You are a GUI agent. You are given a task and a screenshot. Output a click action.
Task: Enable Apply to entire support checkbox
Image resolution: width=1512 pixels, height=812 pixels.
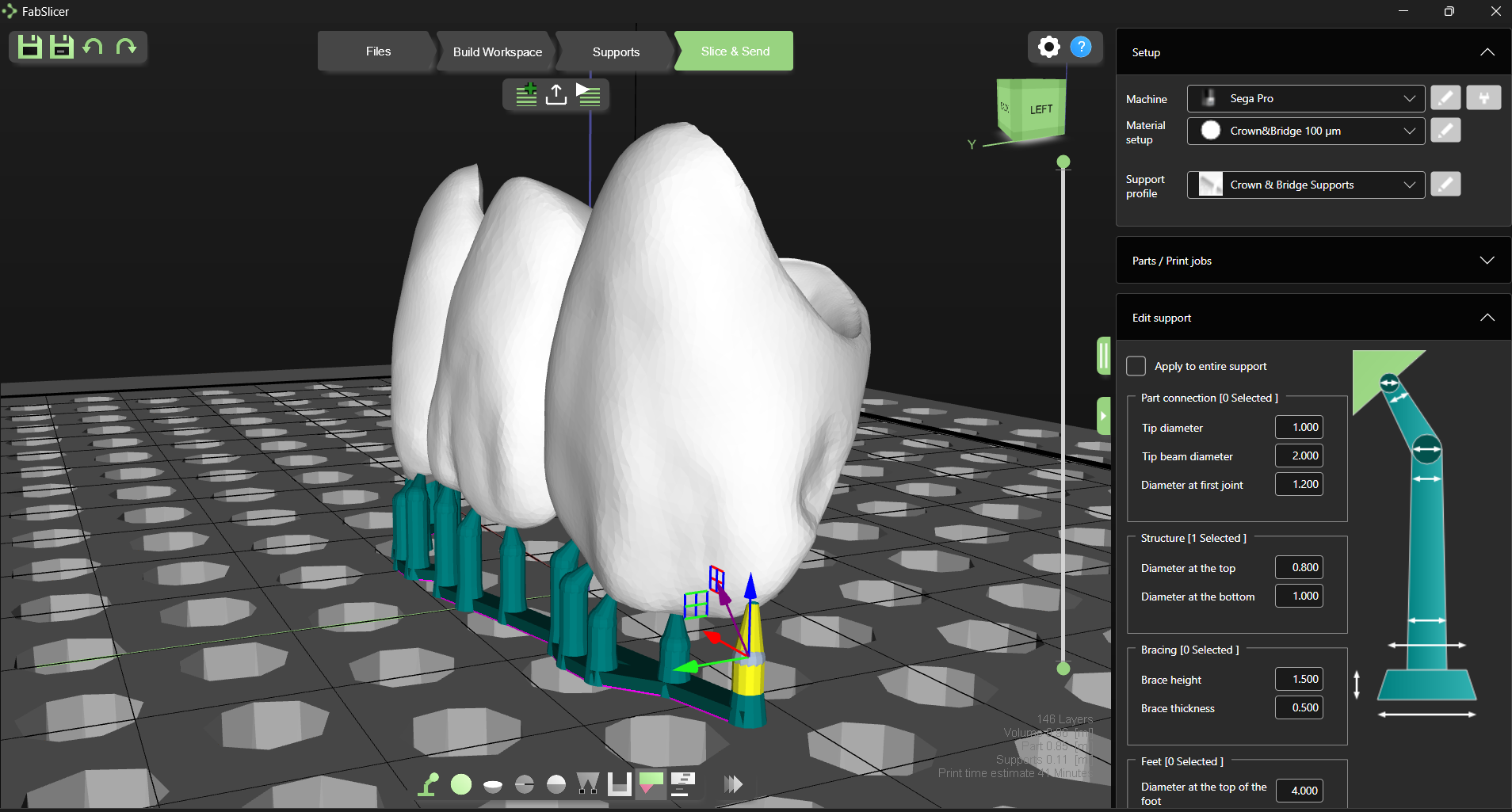[1136, 366]
